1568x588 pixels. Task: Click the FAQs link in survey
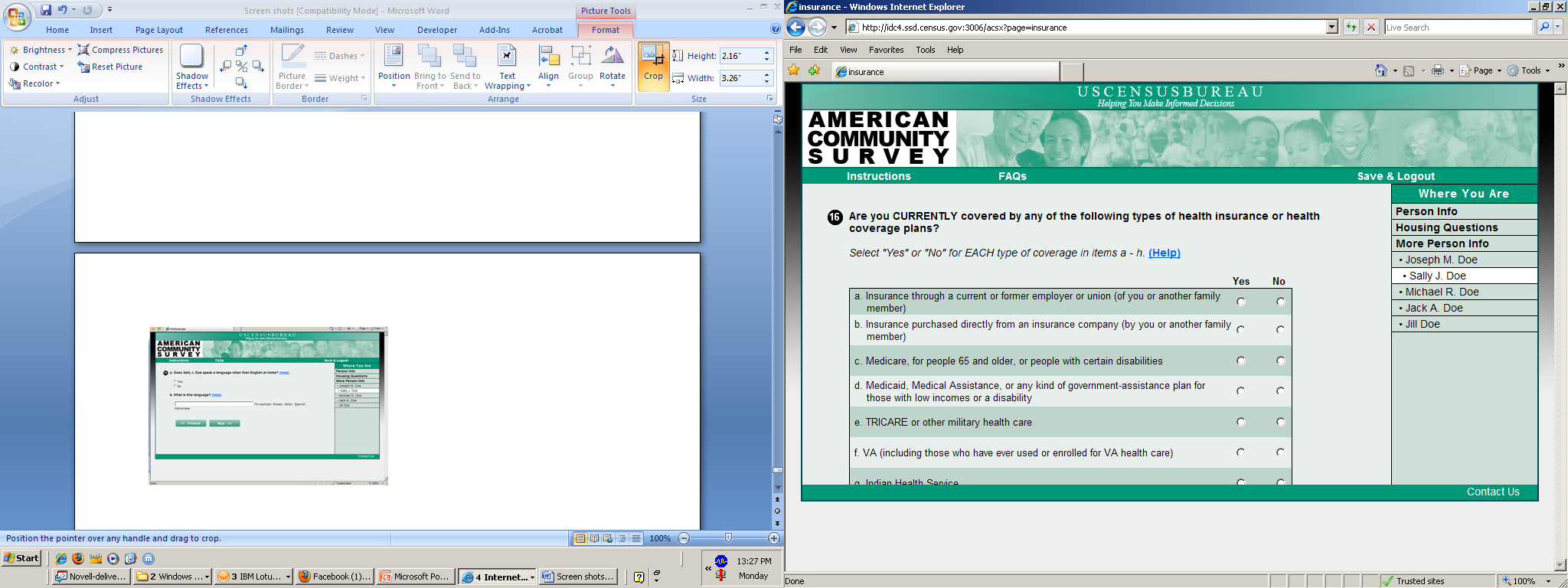pos(1012,176)
